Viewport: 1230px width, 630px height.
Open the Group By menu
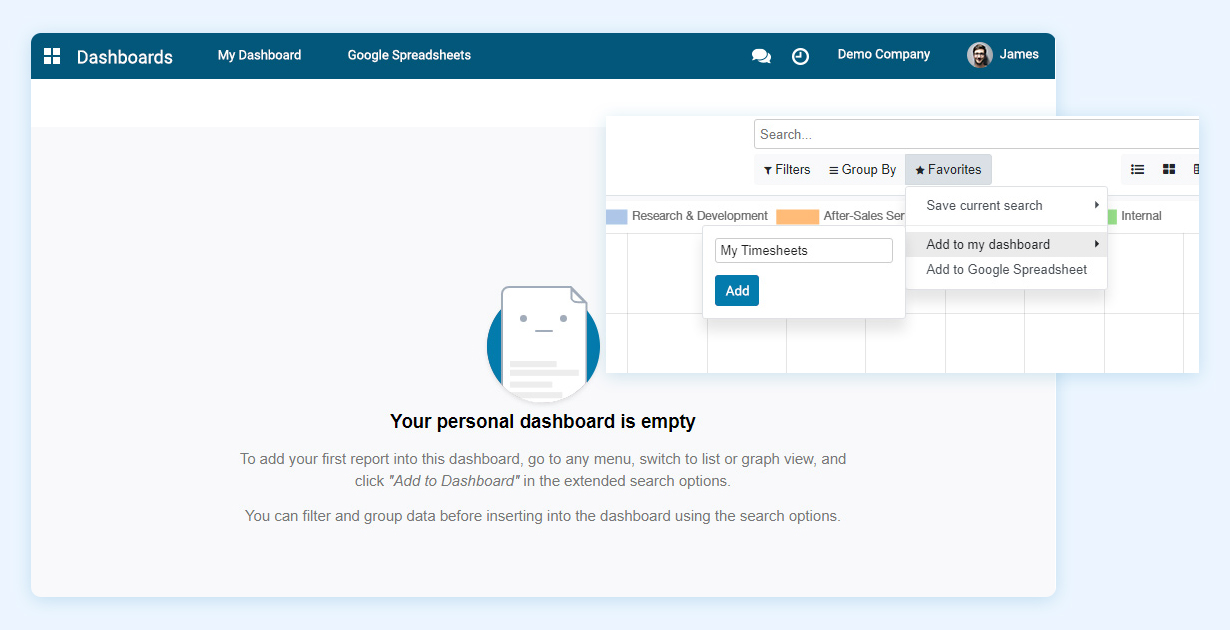pyautogui.click(x=861, y=169)
